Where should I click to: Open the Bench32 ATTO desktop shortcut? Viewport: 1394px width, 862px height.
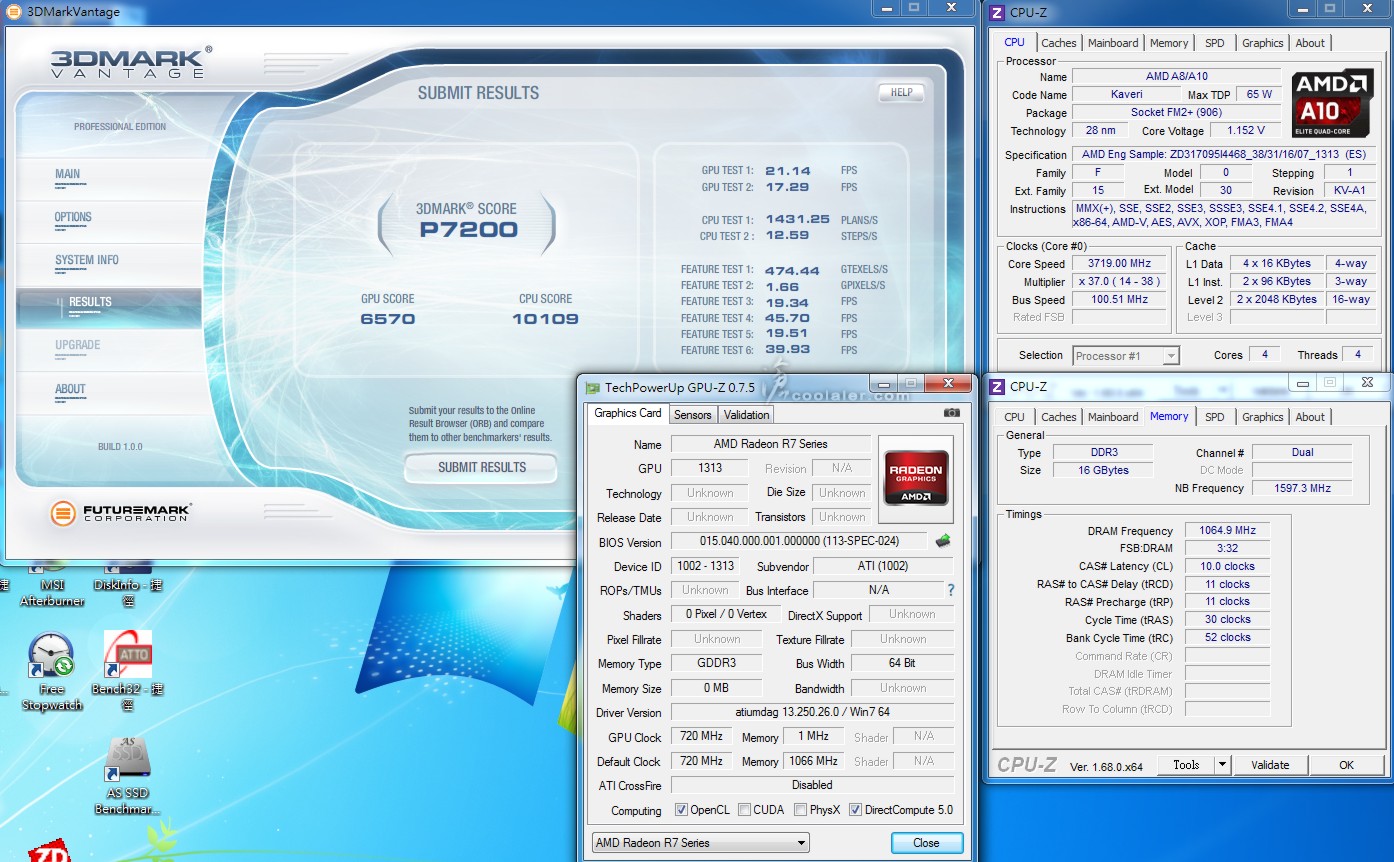point(128,671)
